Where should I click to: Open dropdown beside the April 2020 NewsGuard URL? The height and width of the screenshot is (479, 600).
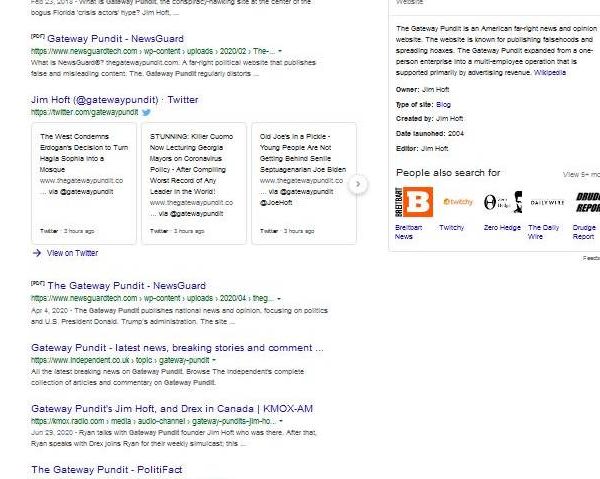click(280, 298)
